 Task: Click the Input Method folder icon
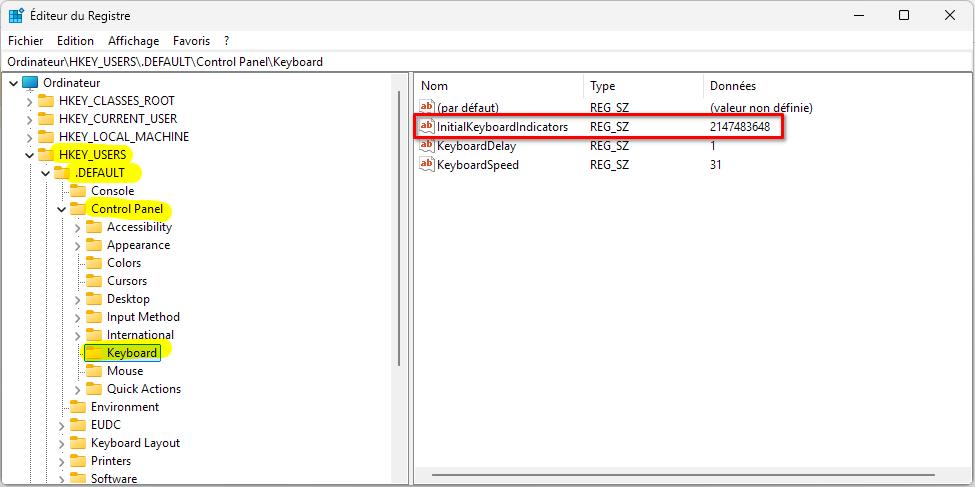[94, 317]
